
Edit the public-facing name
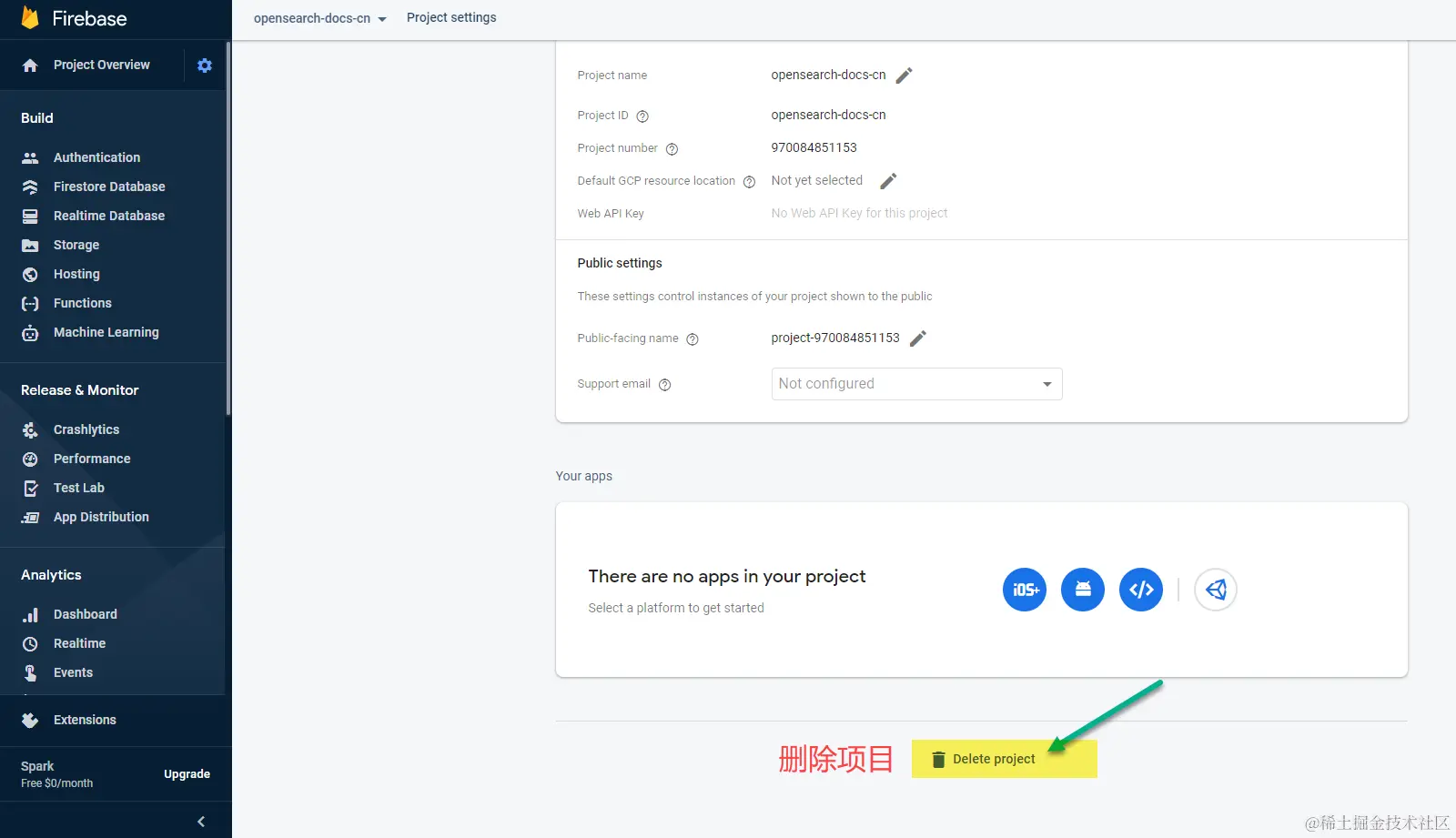918,338
